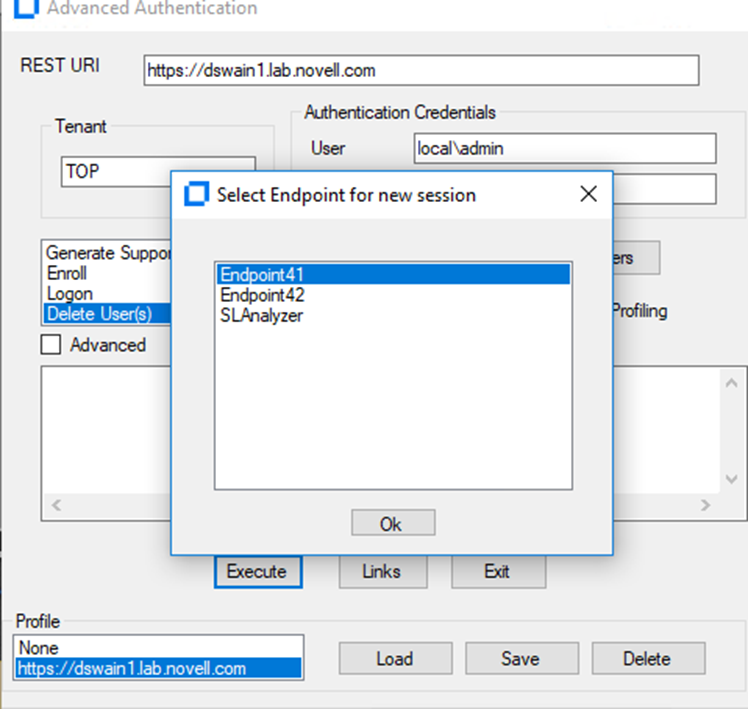Screen dimensions: 748x709
Task: Enable the Advanced checkbox
Action: click(x=51, y=344)
